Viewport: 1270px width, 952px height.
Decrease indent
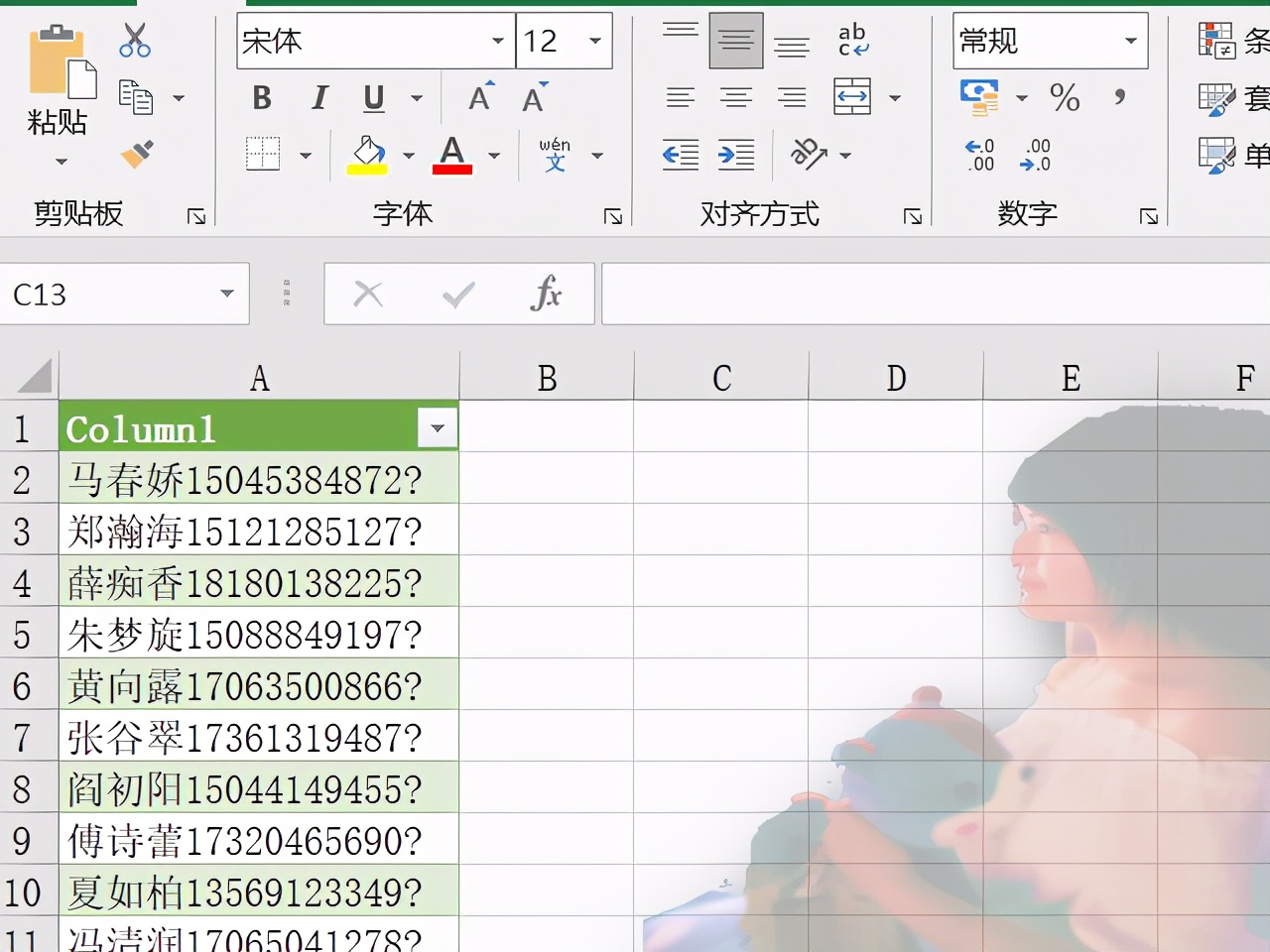(681, 155)
